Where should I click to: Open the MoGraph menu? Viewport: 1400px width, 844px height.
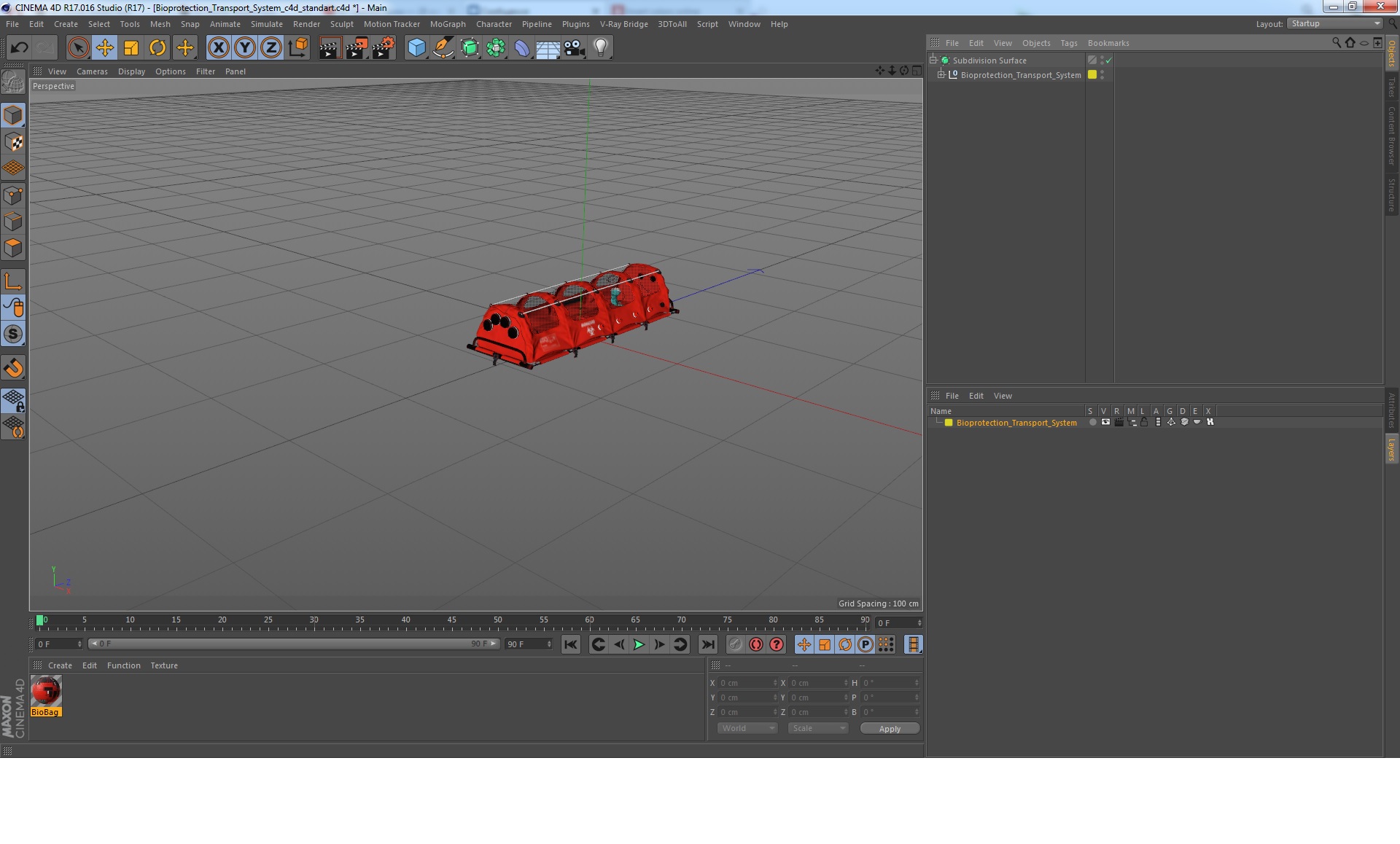coord(448,24)
